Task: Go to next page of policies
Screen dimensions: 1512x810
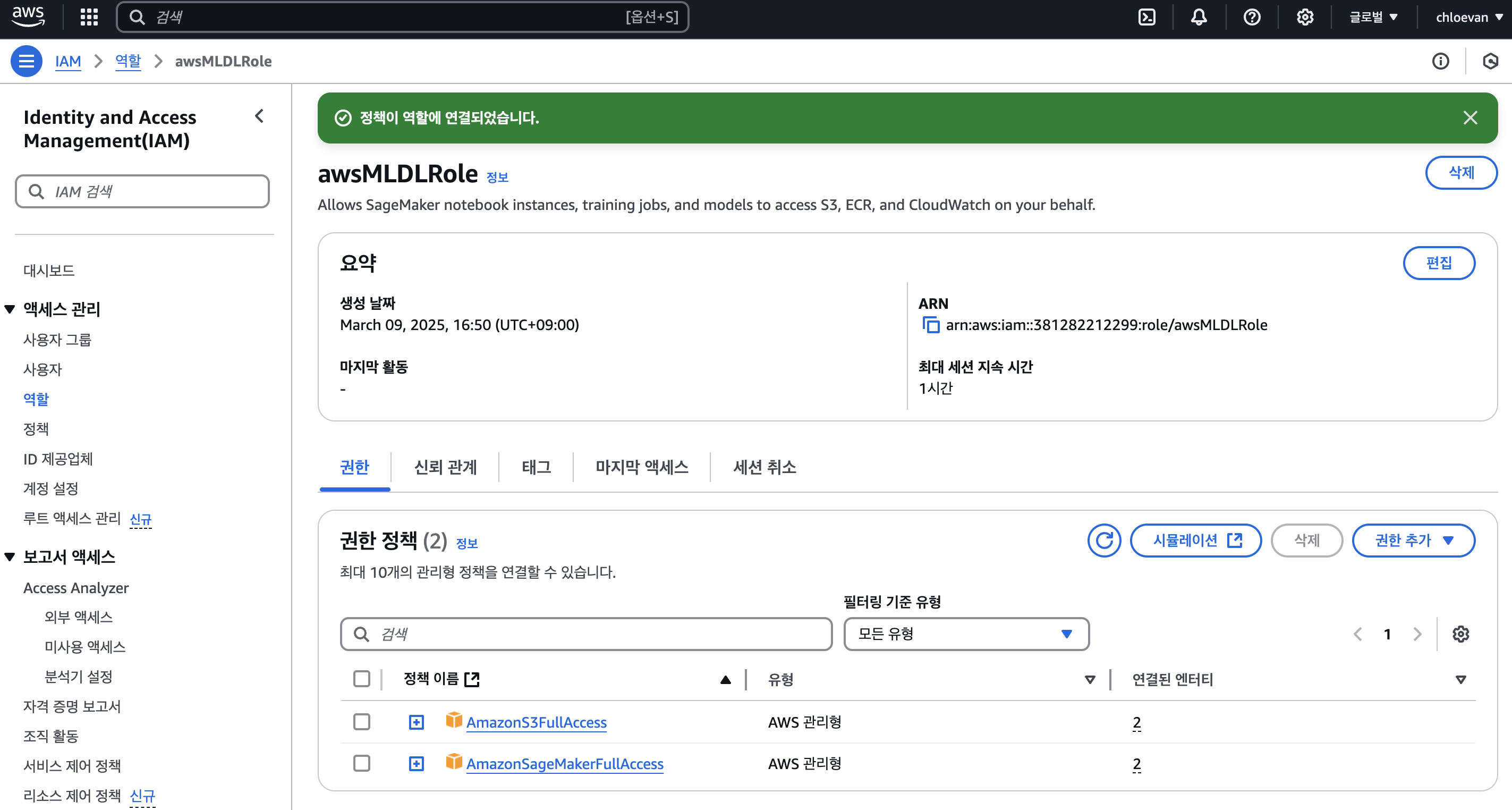Action: (x=1417, y=635)
